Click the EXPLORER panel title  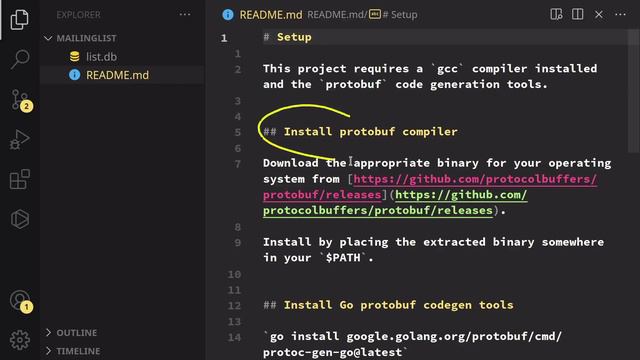tap(78, 15)
